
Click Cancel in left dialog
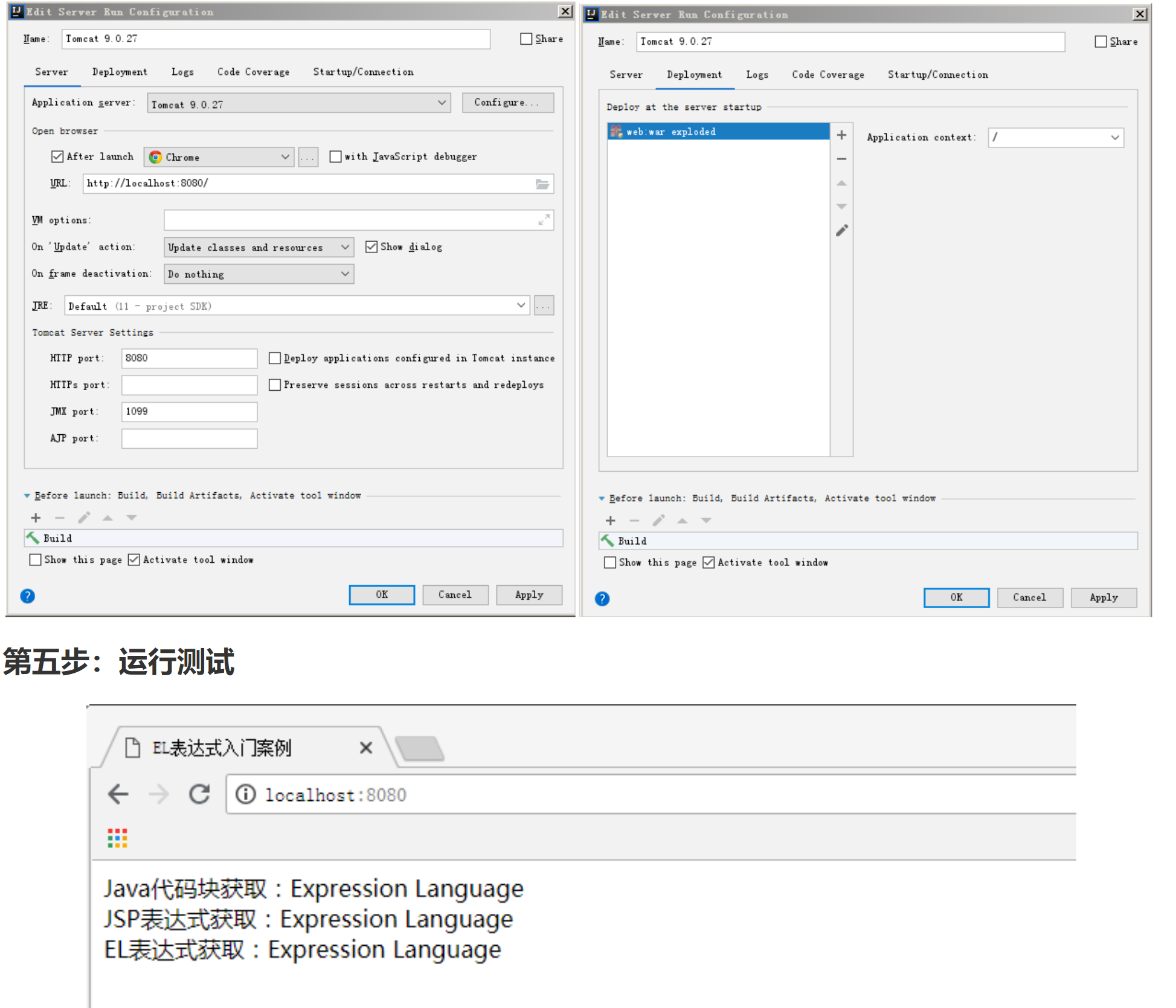tap(455, 595)
